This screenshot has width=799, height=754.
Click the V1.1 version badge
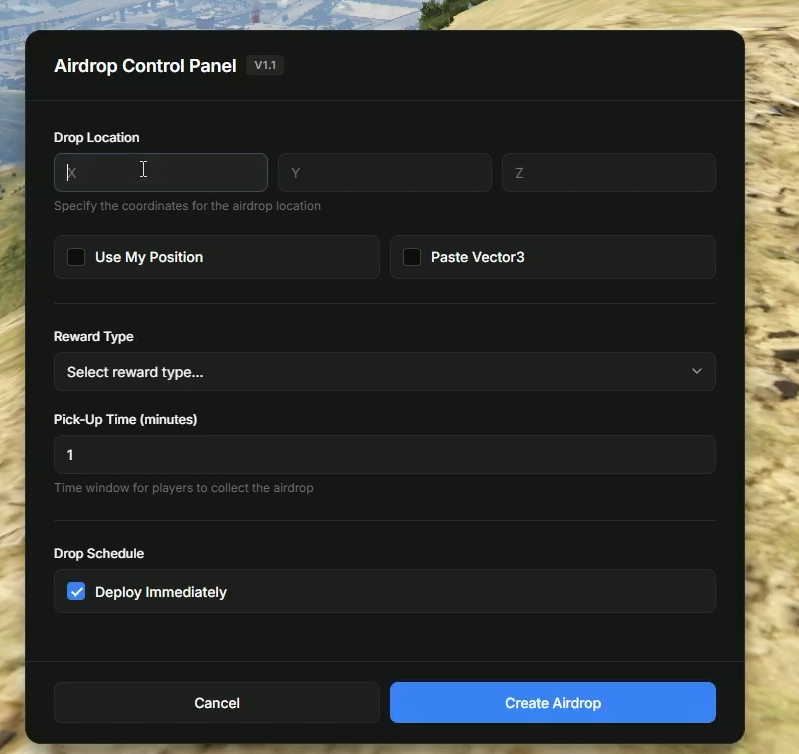point(265,65)
